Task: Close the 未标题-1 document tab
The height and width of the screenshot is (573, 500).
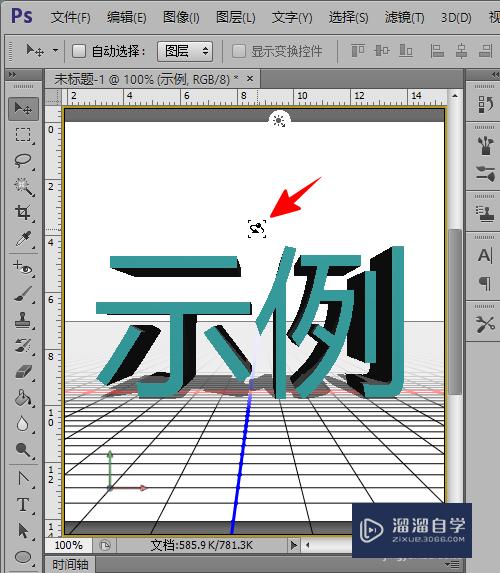Action: click(x=250, y=78)
